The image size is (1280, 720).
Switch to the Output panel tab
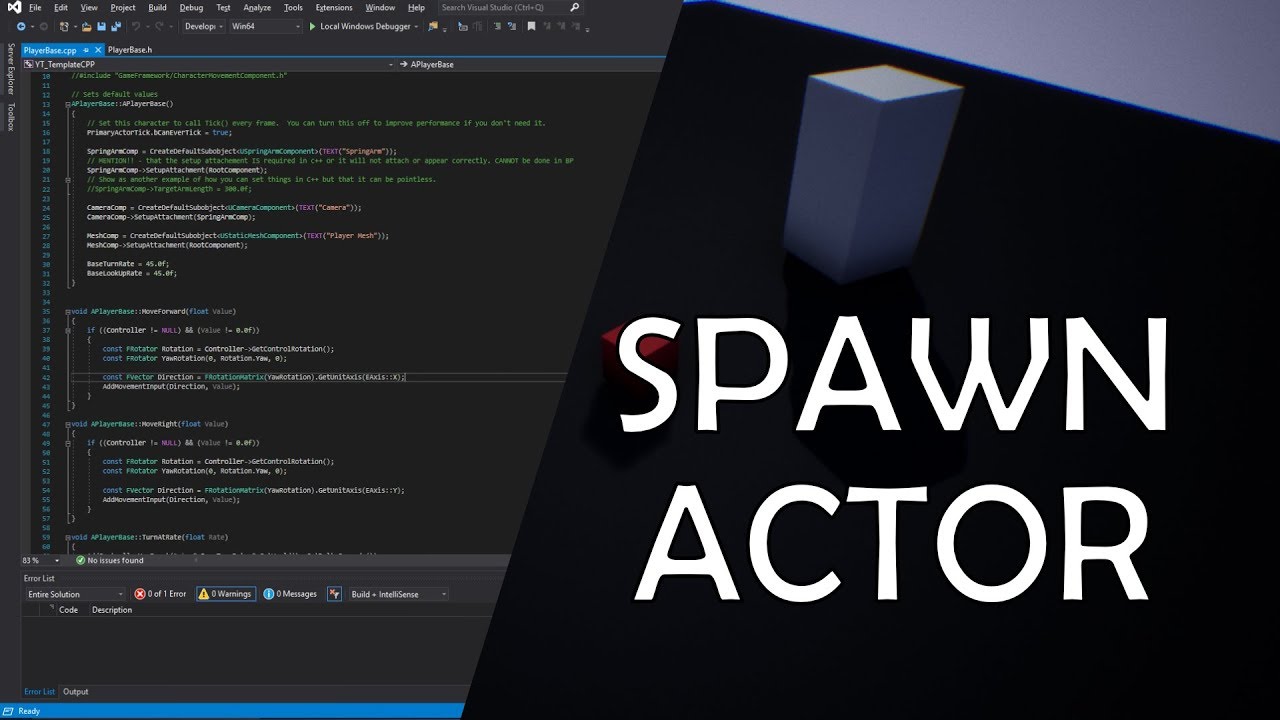[x=76, y=692]
